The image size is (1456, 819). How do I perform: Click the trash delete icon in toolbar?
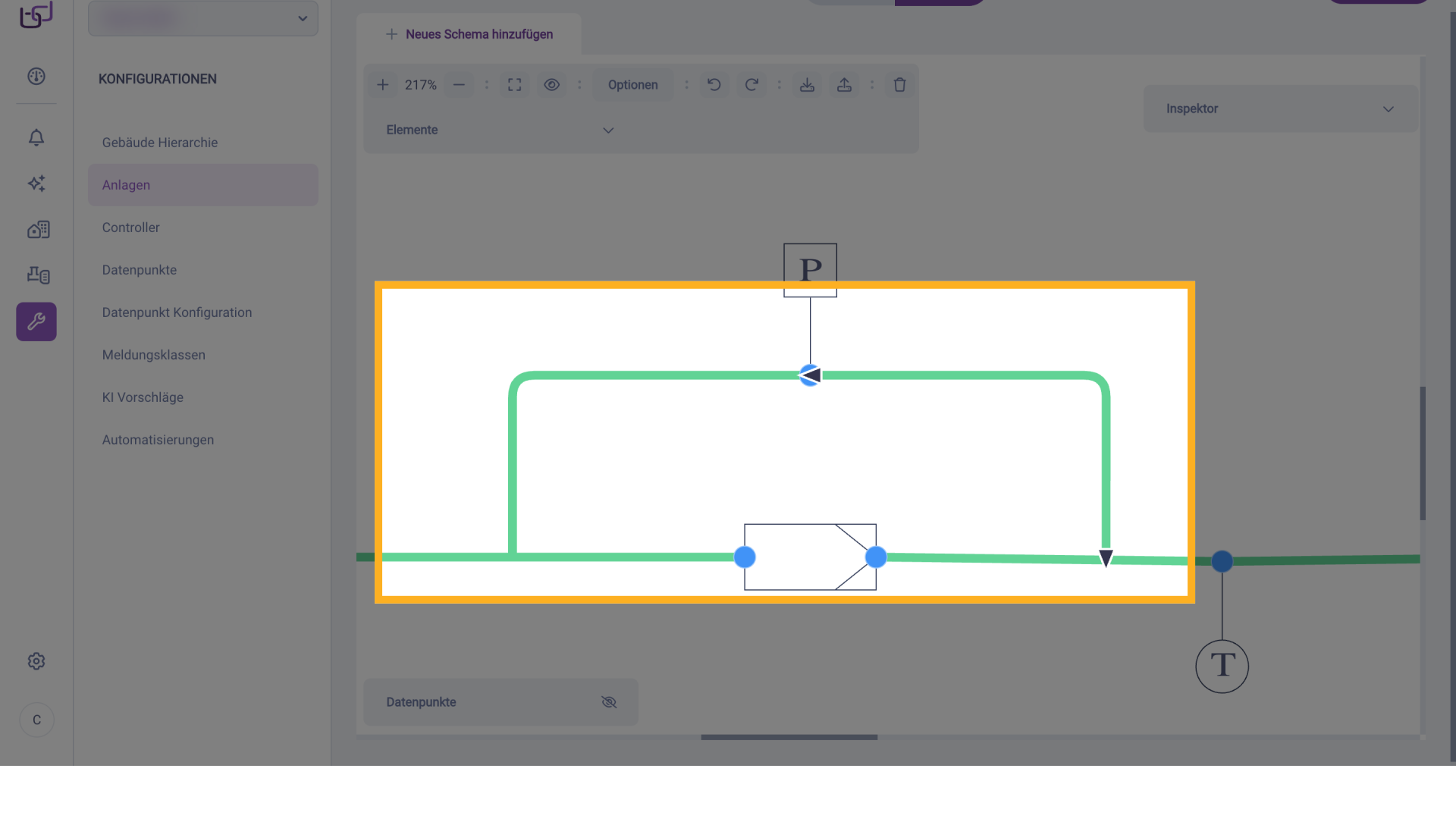pyautogui.click(x=899, y=85)
